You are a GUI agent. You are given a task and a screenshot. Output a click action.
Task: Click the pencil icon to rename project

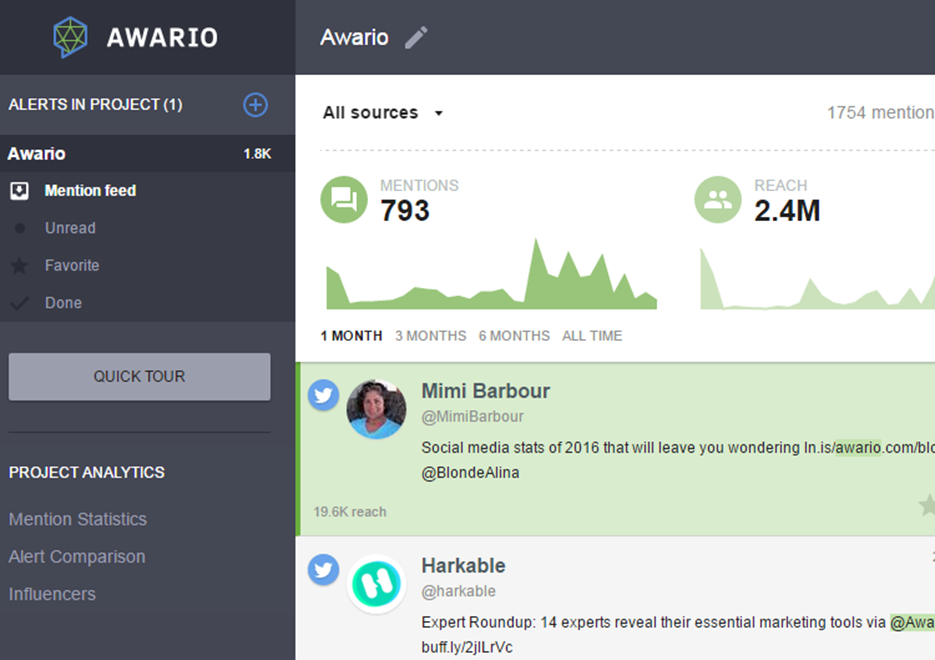[416, 38]
